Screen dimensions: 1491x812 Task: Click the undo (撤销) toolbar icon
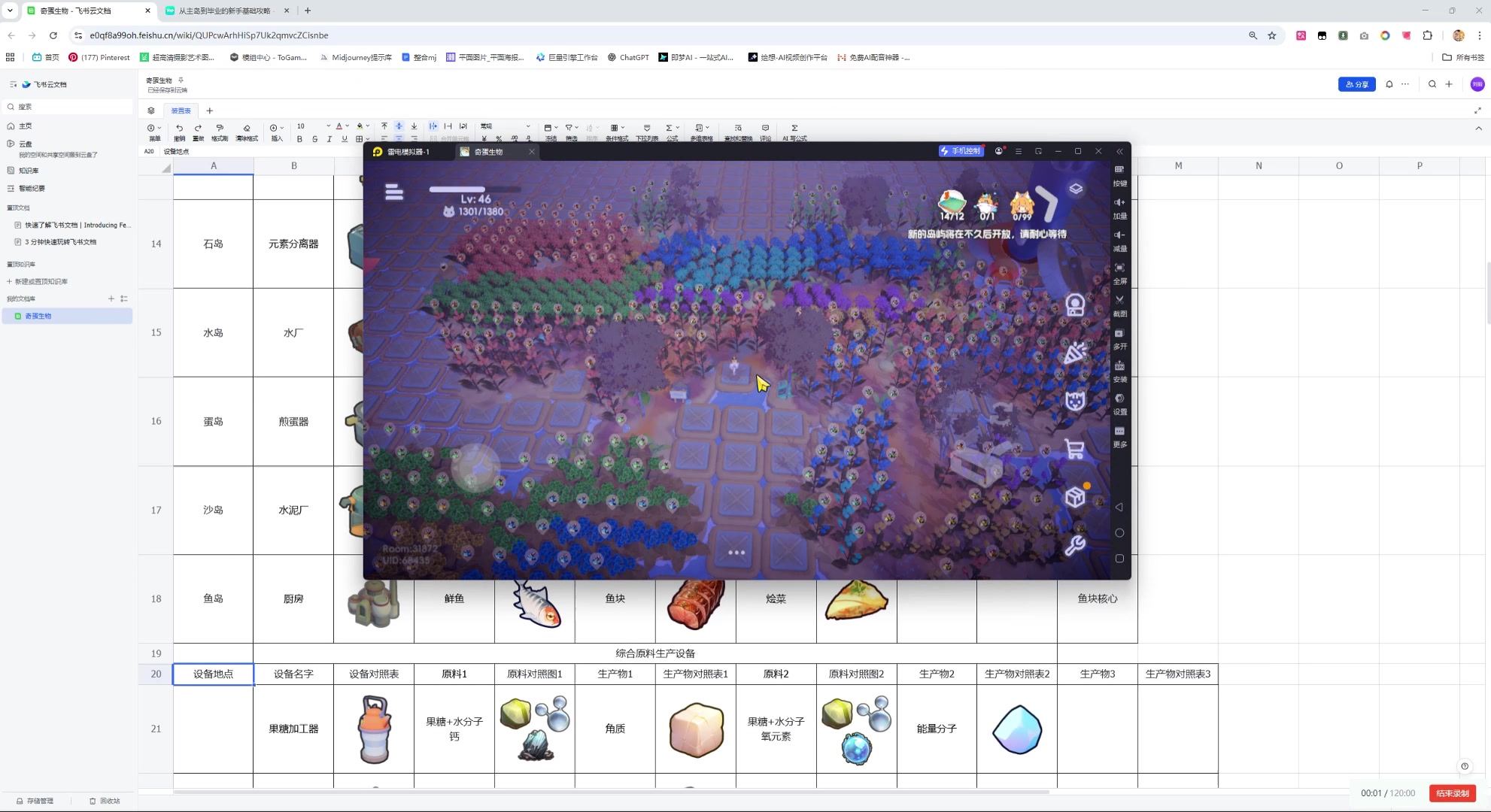click(x=179, y=128)
